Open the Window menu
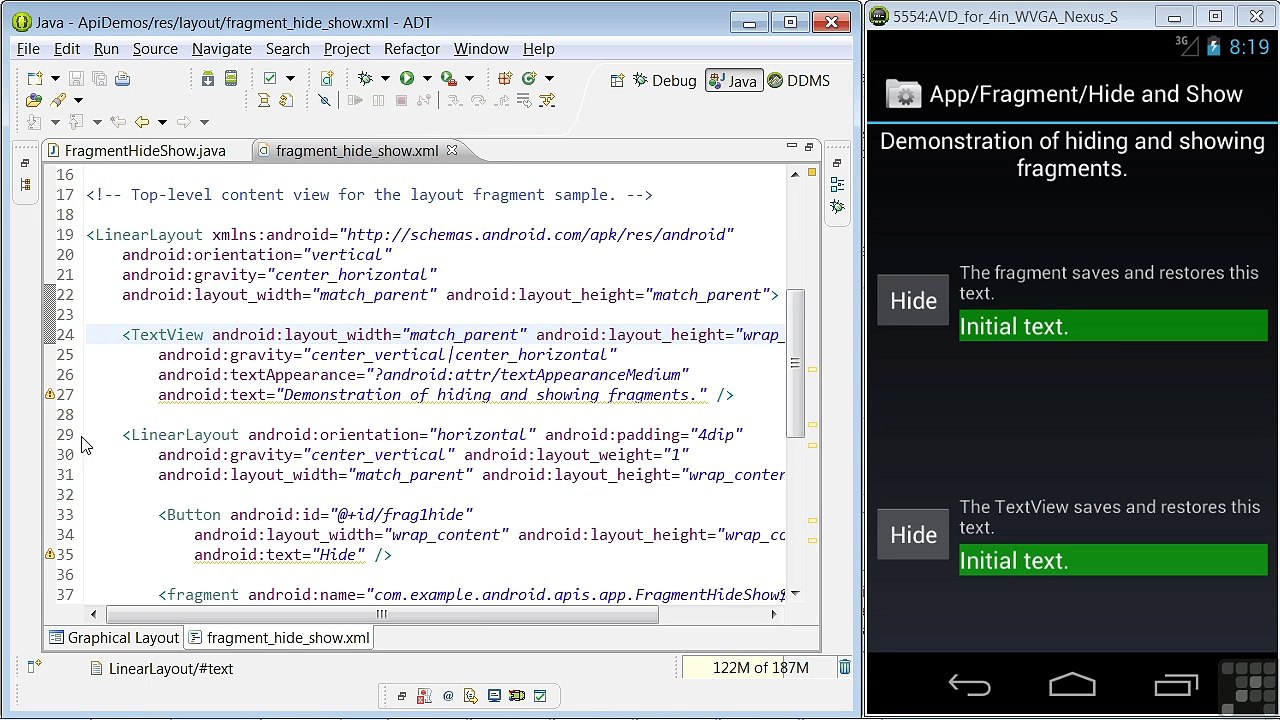The width and height of the screenshot is (1280, 720). tap(481, 49)
